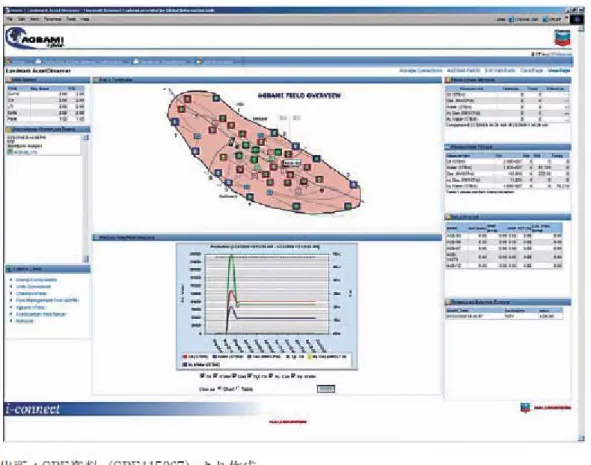Click the left panel vertical scrollbar
Screen dimensions: 591x465
86,198
